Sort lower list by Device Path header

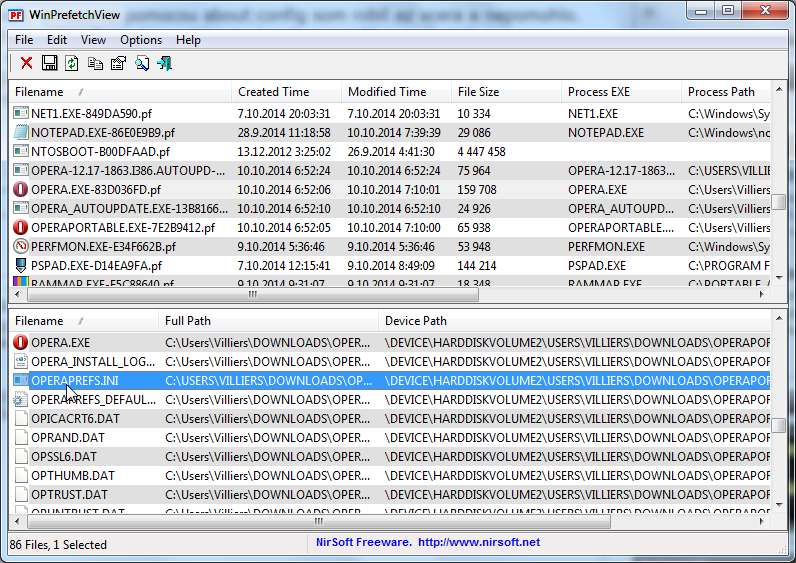coord(574,321)
